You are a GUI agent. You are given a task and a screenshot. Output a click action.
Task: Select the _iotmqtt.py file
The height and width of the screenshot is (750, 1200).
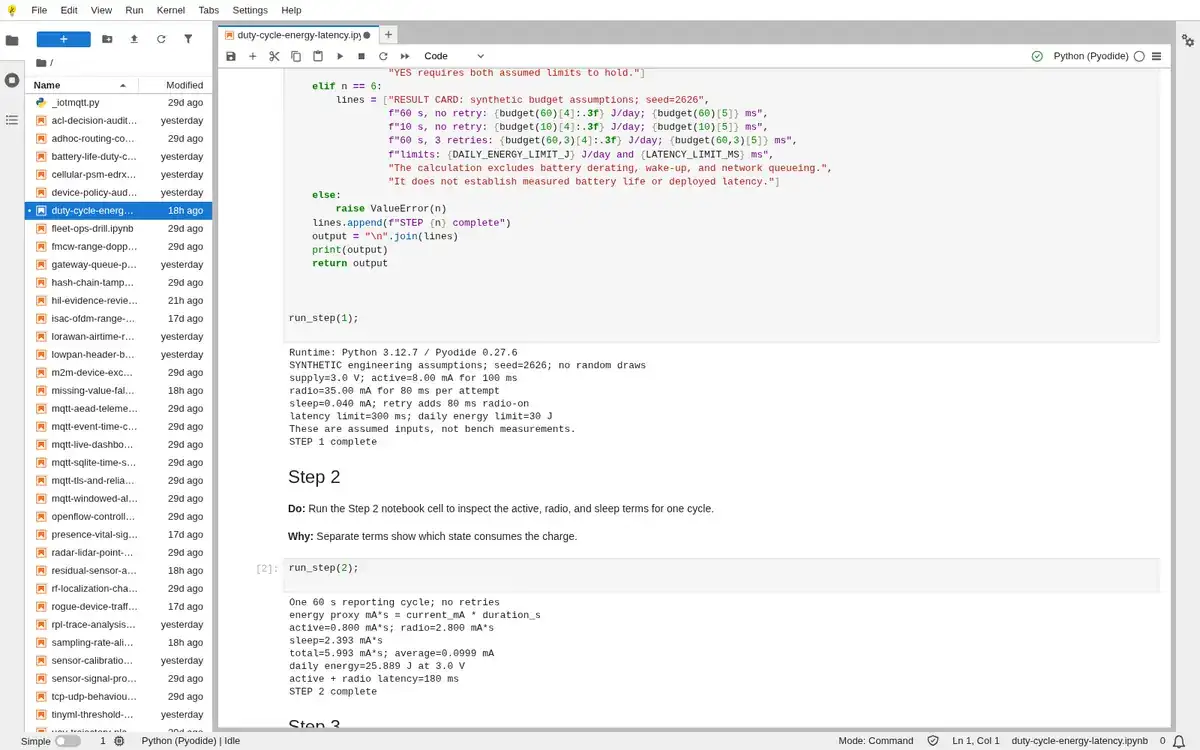click(x=117, y=103)
